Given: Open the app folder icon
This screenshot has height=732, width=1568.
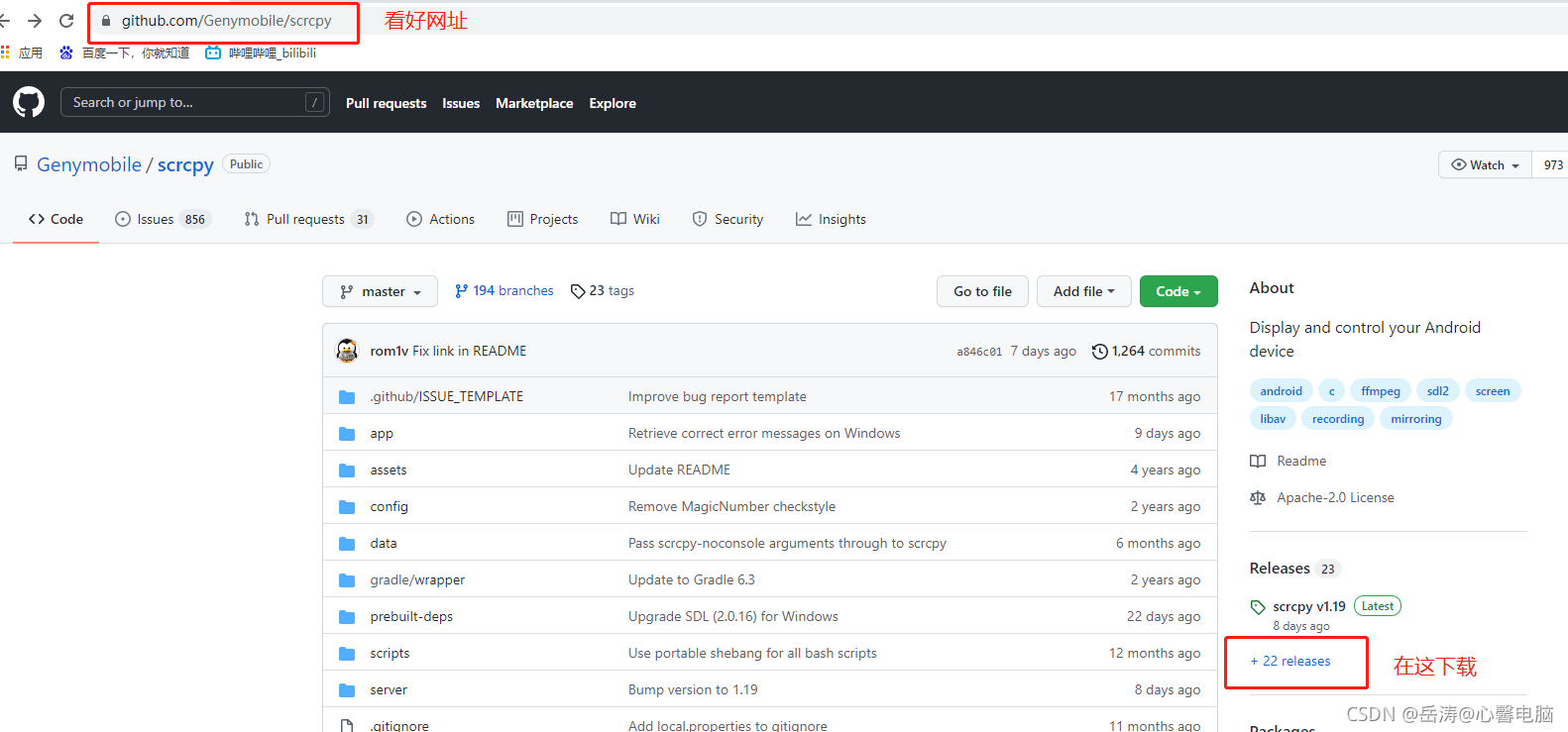Looking at the screenshot, I should coord(347,434).
